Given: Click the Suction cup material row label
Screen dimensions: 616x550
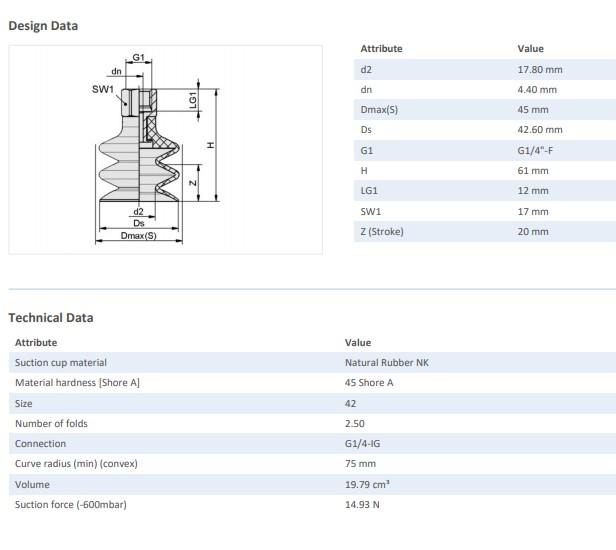Looking at the screenshot, I should tap(61, 363).
